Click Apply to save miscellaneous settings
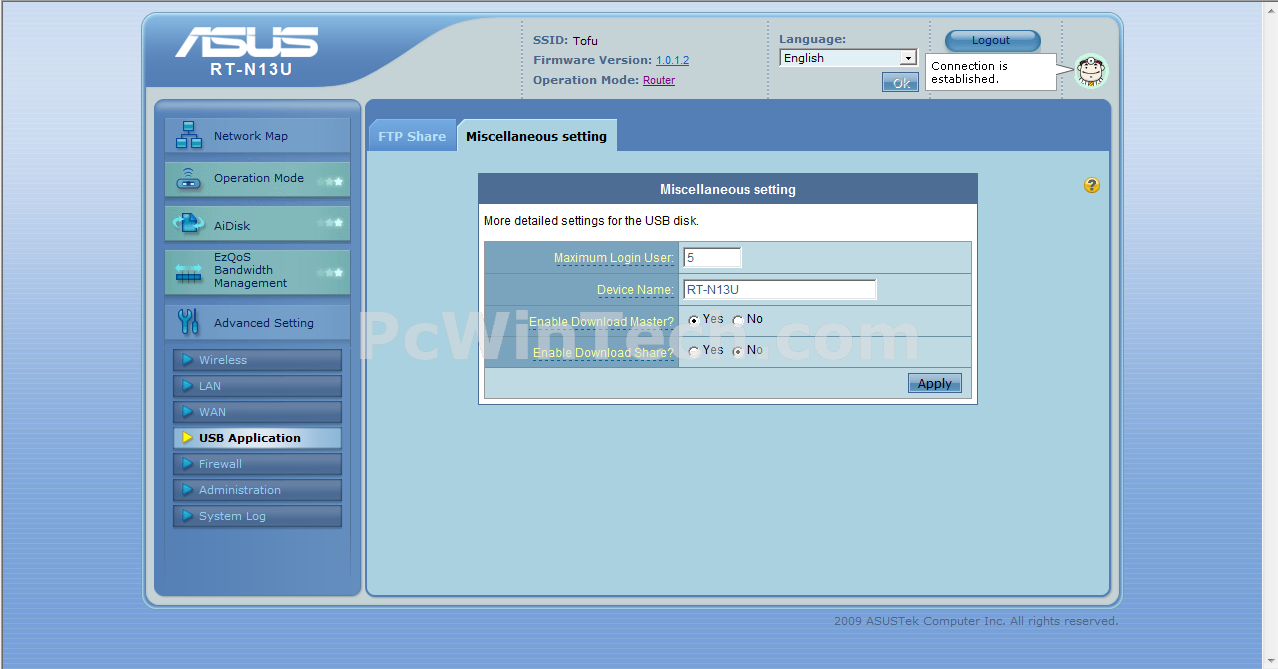1278x669 pixels. (935, 383)
